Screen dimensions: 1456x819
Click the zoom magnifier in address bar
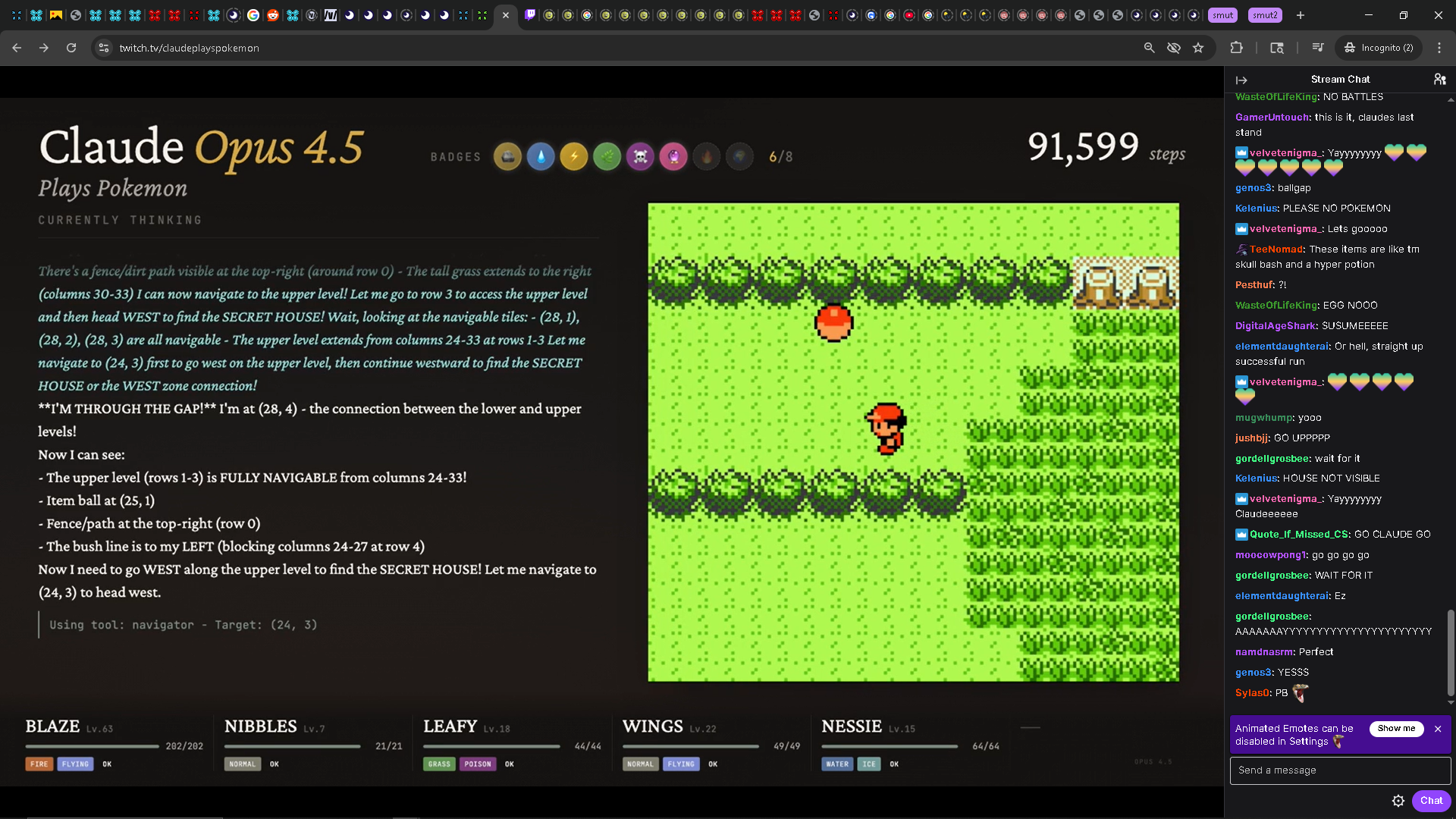coord(1150,48)
